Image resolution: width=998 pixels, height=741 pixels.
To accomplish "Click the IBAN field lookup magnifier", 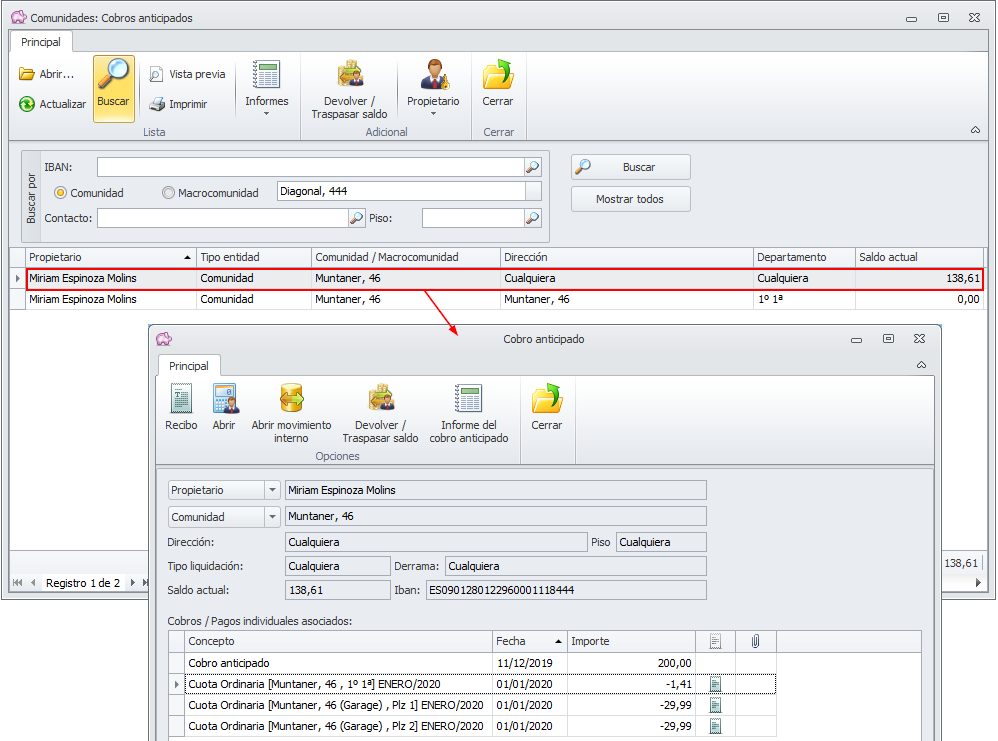I will 533,167.
